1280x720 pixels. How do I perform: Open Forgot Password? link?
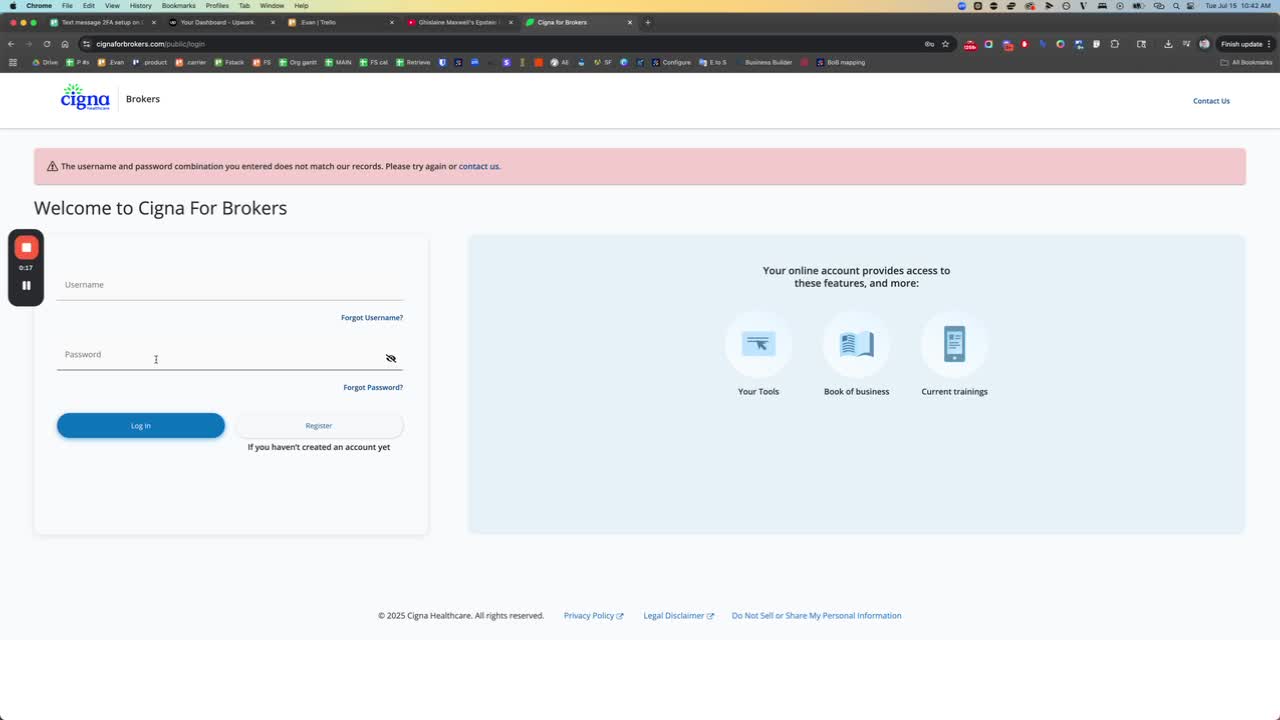[x=373, y=388]
